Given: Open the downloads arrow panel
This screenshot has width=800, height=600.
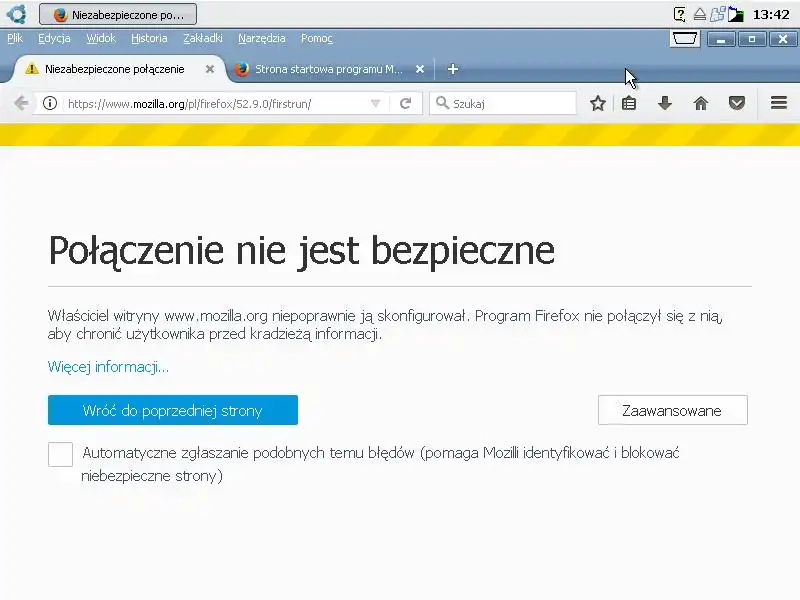Looking at the screenshot, I should 664,104.
